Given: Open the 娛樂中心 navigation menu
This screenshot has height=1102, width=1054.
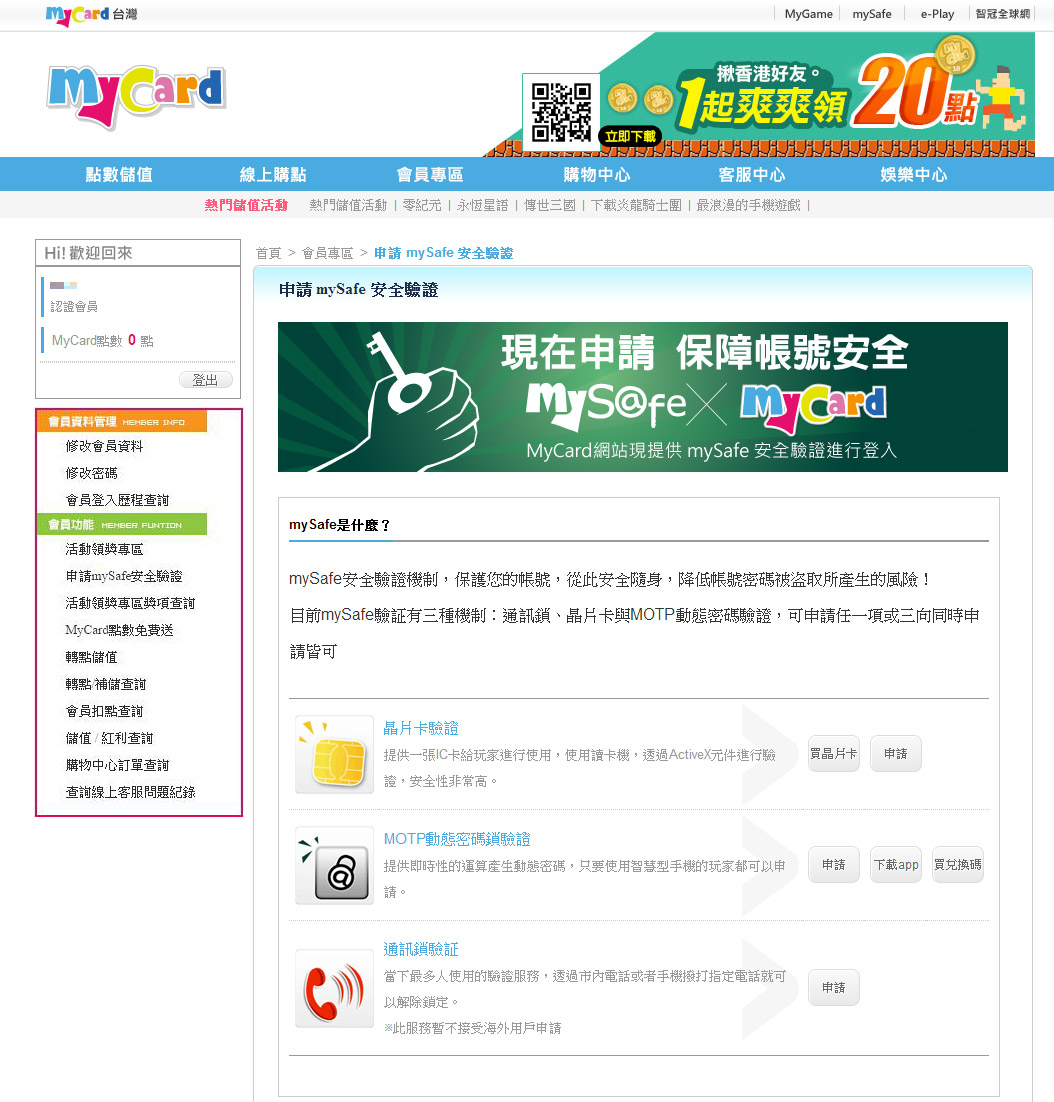Looking at the screenshot, I should coord(913,174).
